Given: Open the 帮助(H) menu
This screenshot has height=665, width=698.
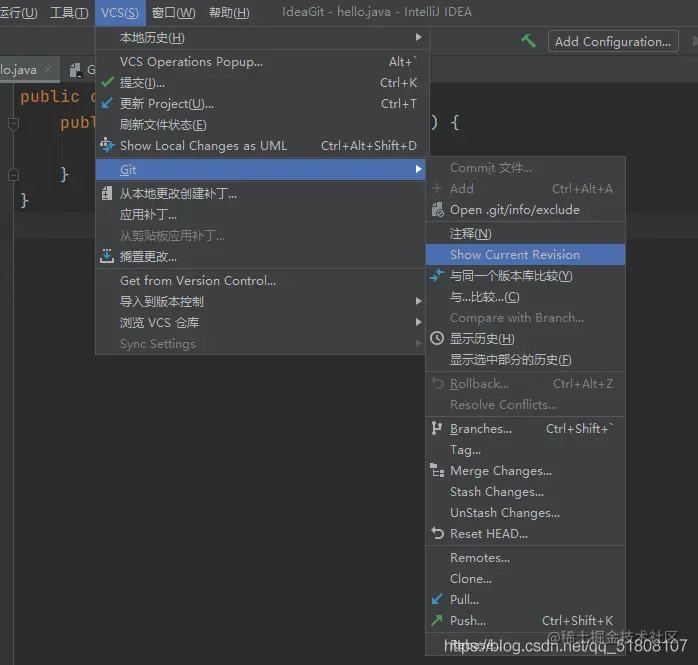Looking at the screenshot, I should [229, 12].
